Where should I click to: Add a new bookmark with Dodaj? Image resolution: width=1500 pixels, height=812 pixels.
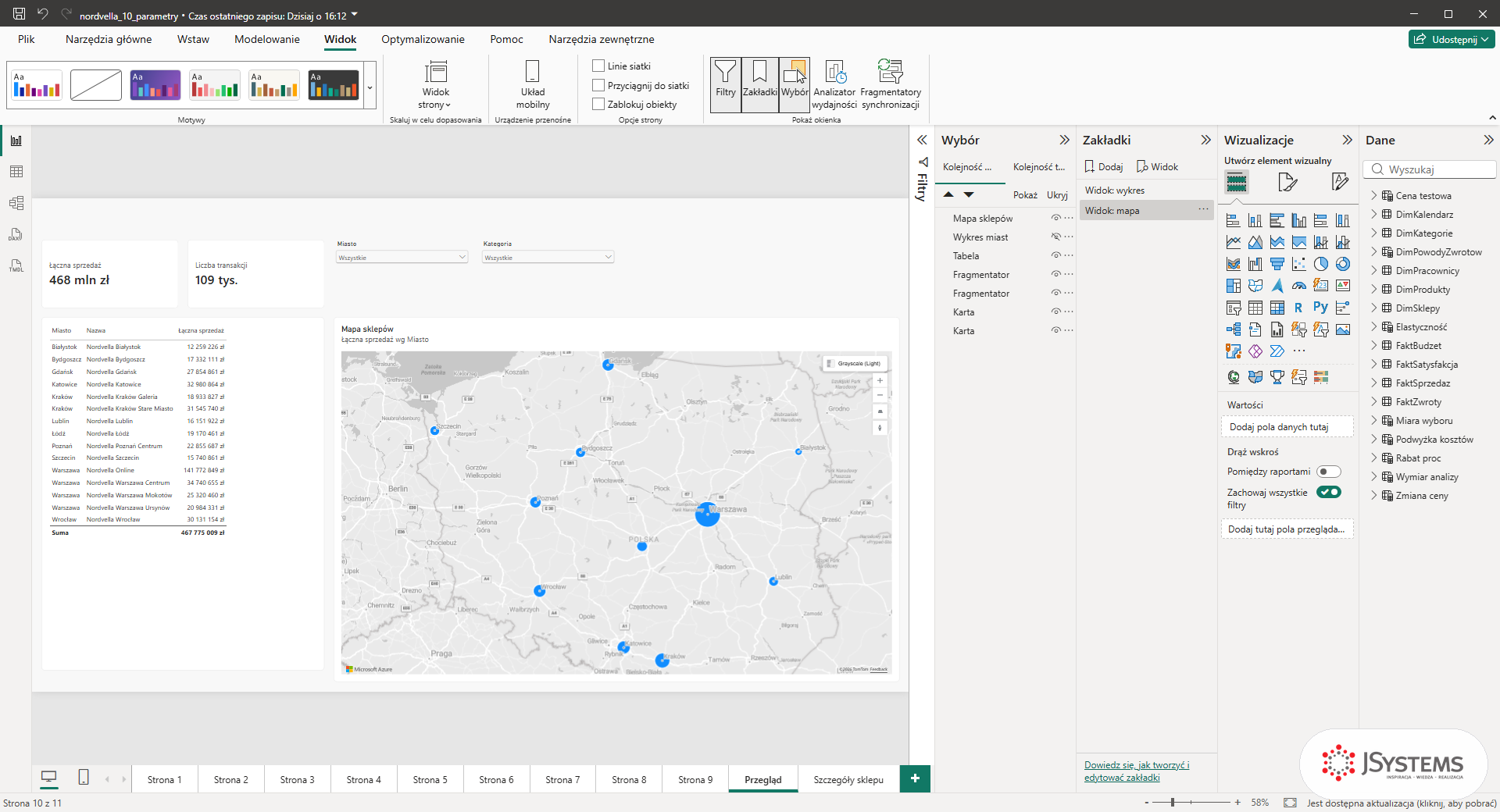[1103, 167]
